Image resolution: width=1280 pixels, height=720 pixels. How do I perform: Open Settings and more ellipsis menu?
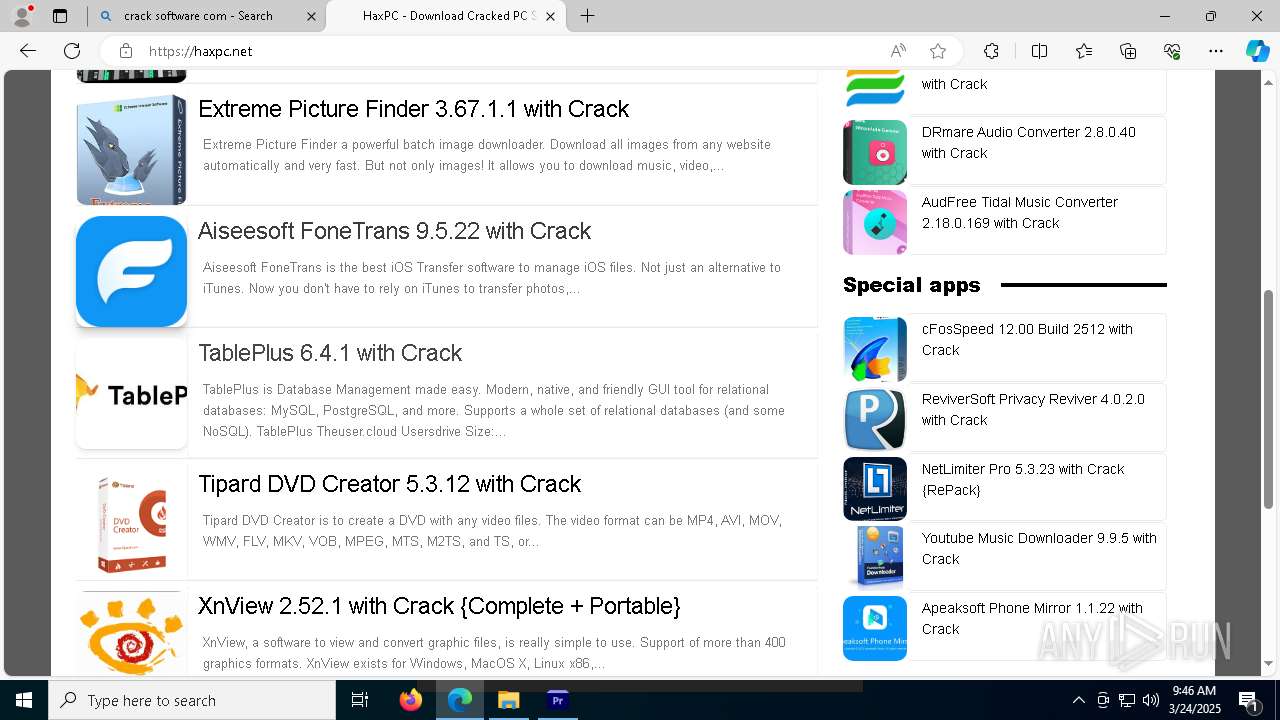click(x=1216, y=51)
